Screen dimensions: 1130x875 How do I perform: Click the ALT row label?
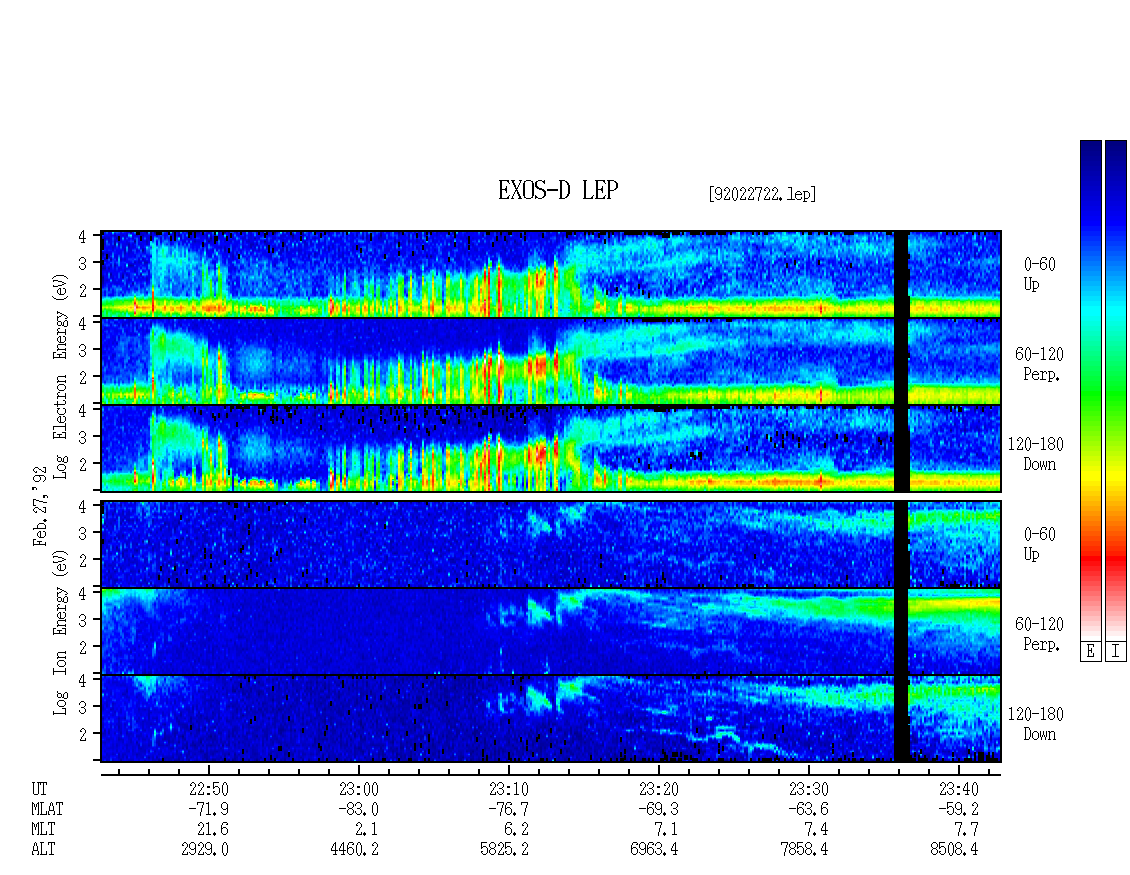pyautogui.click(x=43, y=849)
